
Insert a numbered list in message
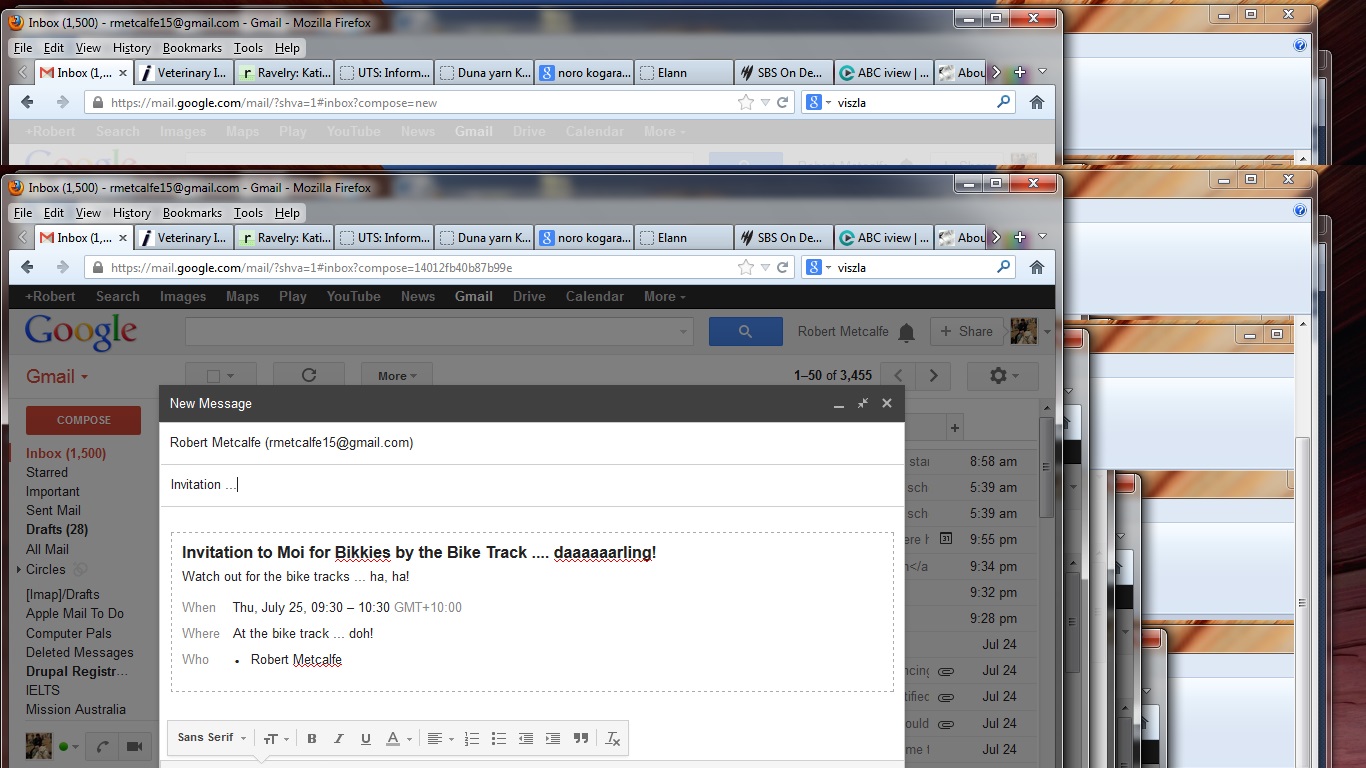(x=472, y=739)
